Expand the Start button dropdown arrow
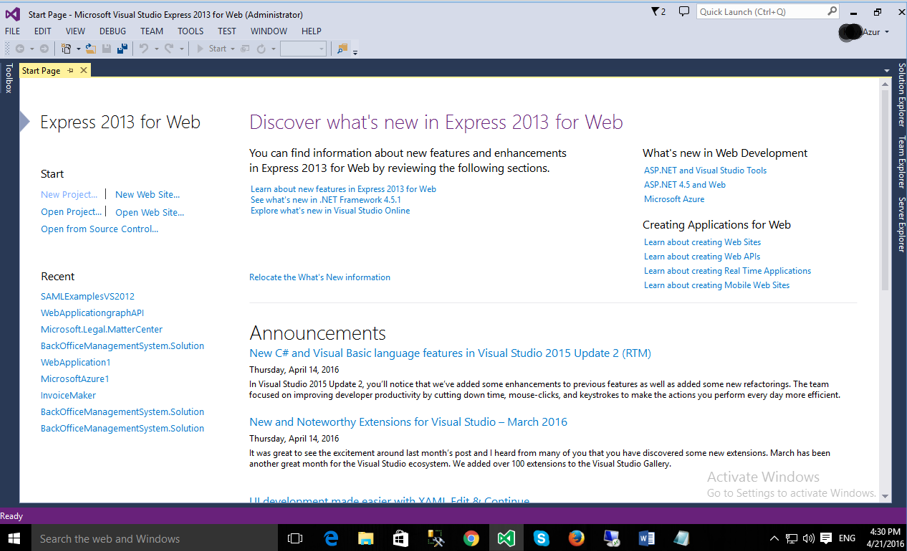The image size is (907, 551). pyautogui.click(x=233, y=49)
